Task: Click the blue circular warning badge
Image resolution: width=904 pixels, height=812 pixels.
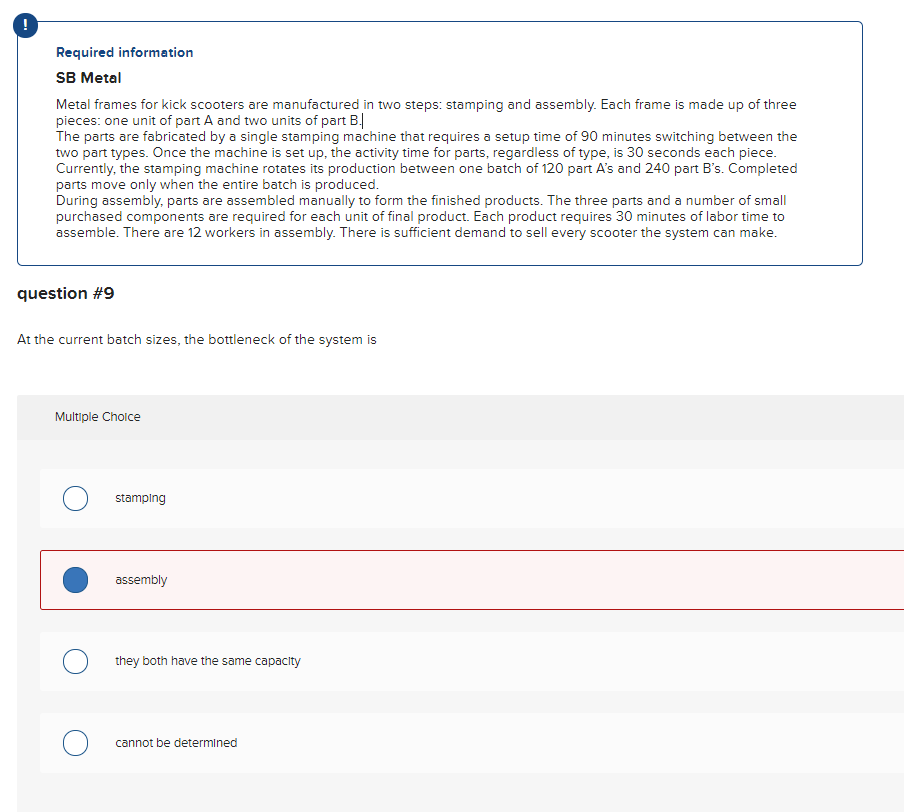Action: click(25, 25)
